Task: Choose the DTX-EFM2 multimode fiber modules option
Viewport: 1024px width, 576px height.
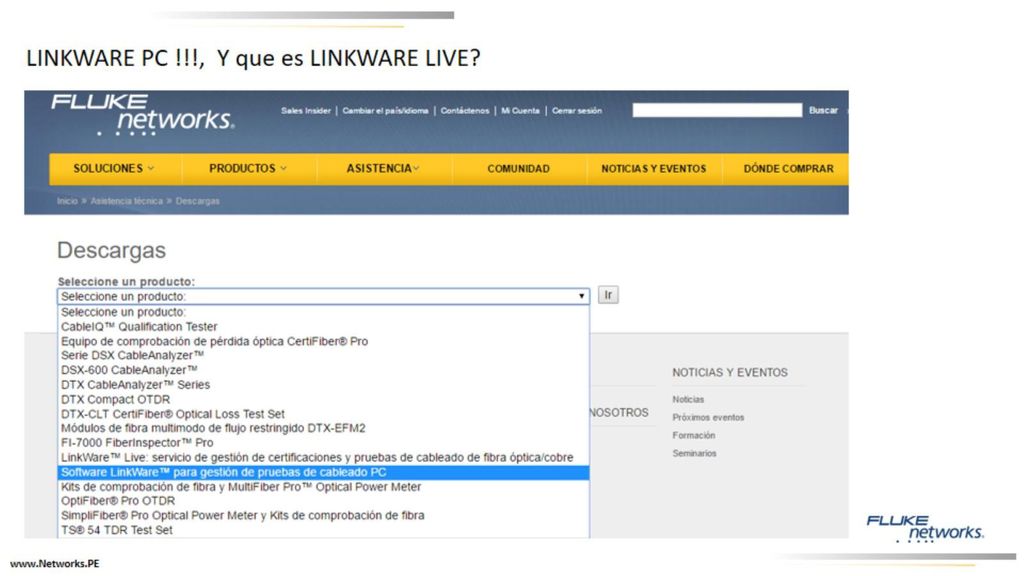Action: [x=323, y=428]
